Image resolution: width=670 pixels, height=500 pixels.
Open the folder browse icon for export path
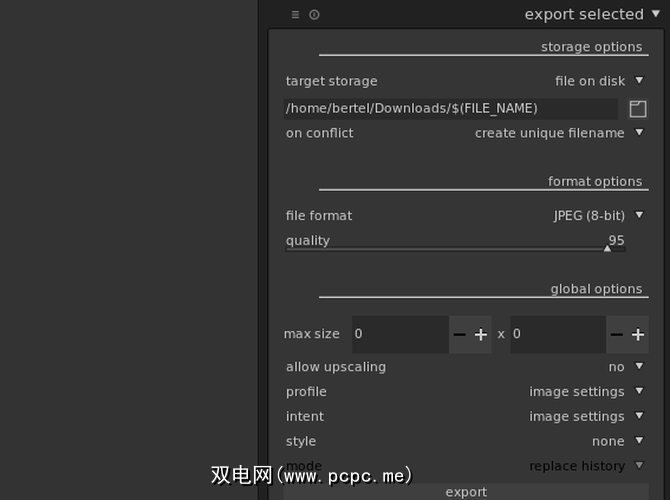tap(638, 109)
